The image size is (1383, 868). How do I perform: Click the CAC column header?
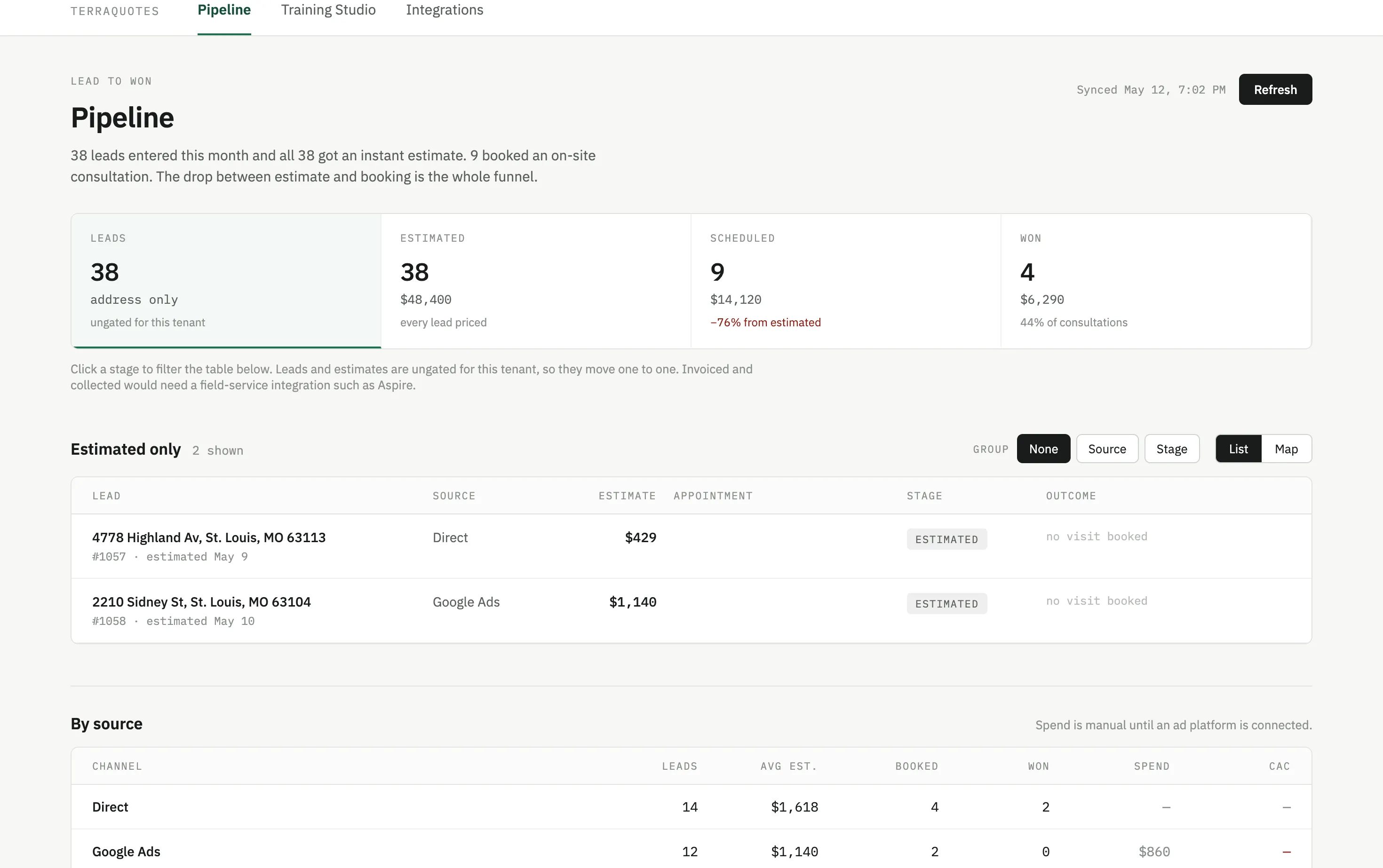(x=1279, y=766)
